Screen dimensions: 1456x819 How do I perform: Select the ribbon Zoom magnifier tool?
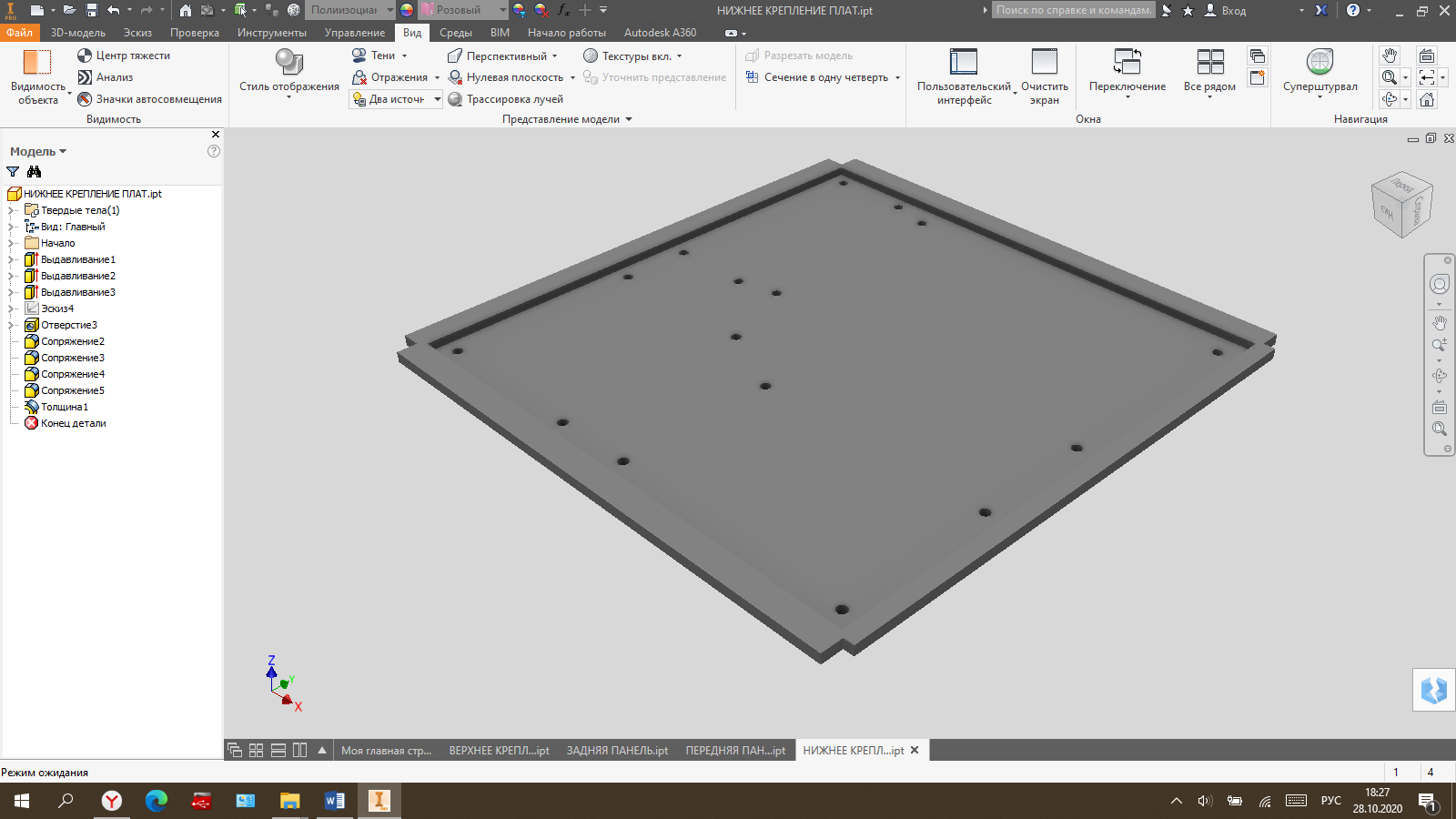pyautogui.click(x=1390, y=77)
